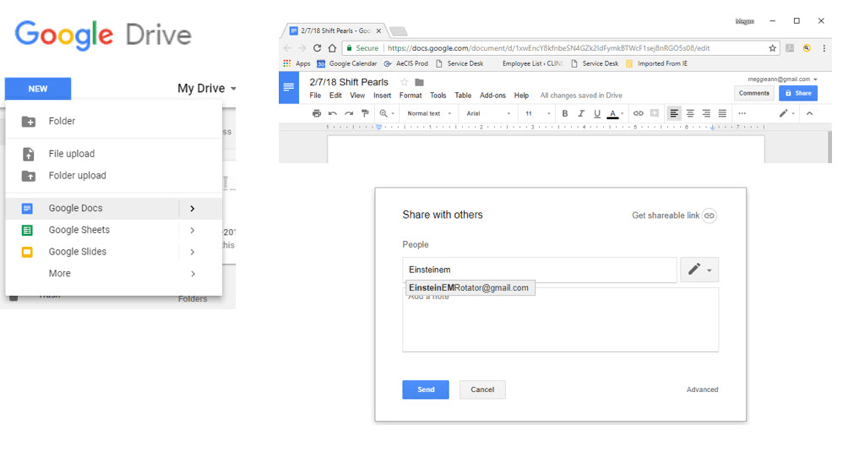Screen dimensions: 852x456
Task: Open the Edit menu
Action: (336, 95)
